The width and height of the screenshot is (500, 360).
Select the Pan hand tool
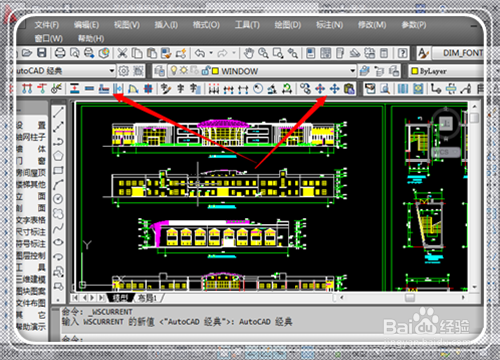[248, 53]
